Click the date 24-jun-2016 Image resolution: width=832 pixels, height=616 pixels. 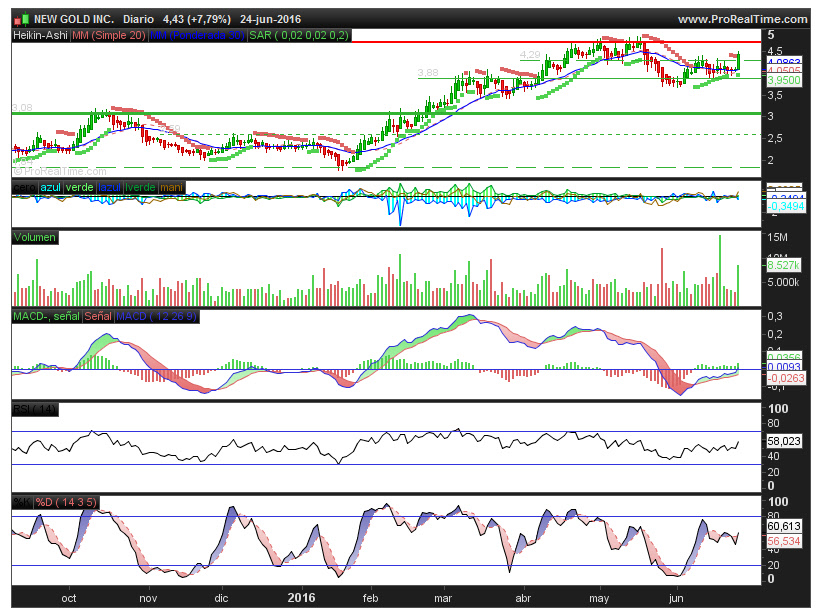271,20
